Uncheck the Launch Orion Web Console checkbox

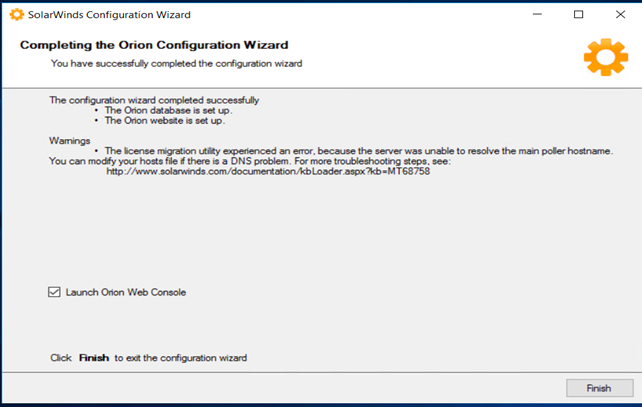coord(54,292)
